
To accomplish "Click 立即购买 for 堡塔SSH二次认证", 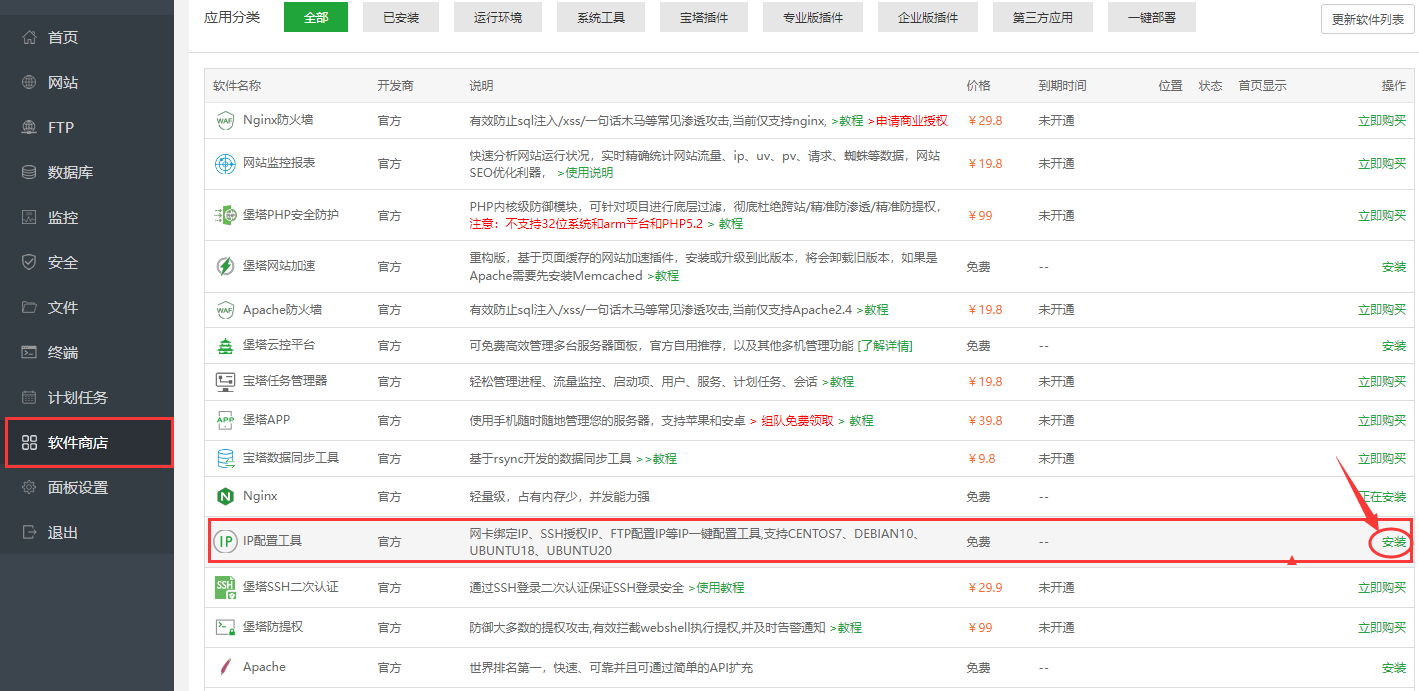I will (x=1382, y=588).
